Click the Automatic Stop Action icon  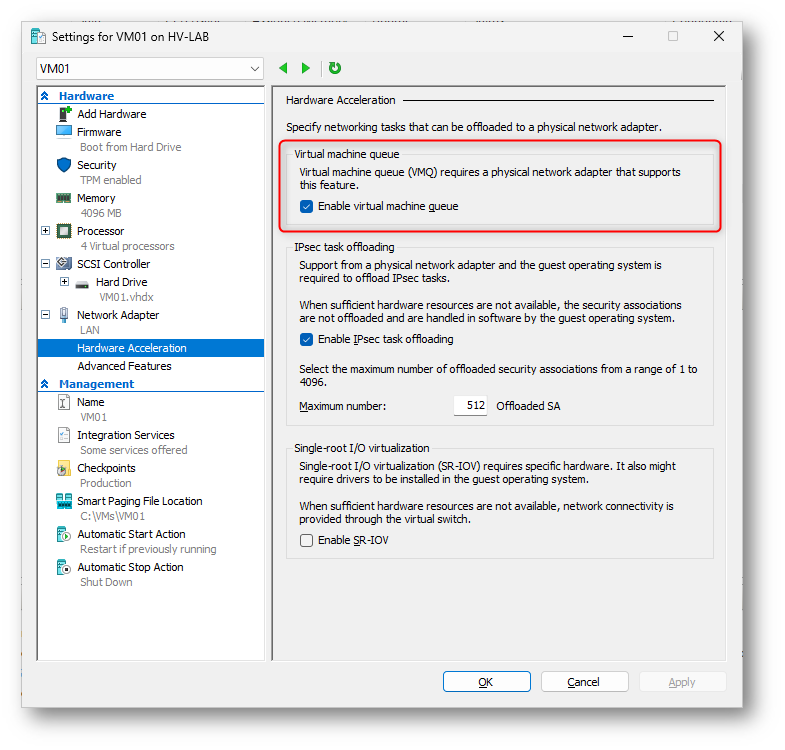click(64, 567)
